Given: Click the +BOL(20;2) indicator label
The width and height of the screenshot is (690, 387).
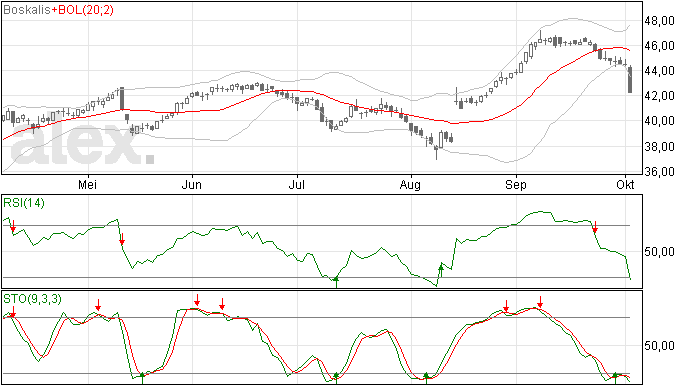Looking at the screenshot, I should pos(82,10).
